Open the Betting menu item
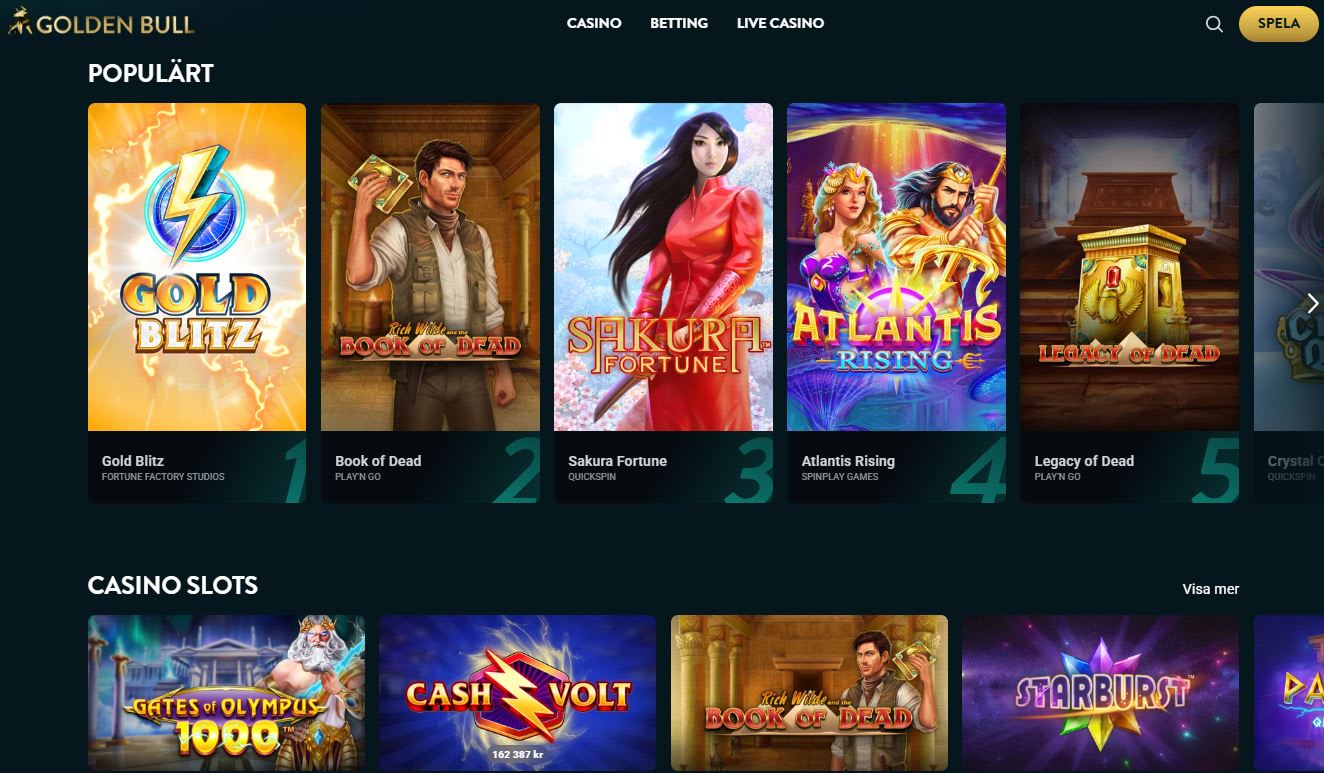This screenshot has height=773, width=1324. click(679, 23)
